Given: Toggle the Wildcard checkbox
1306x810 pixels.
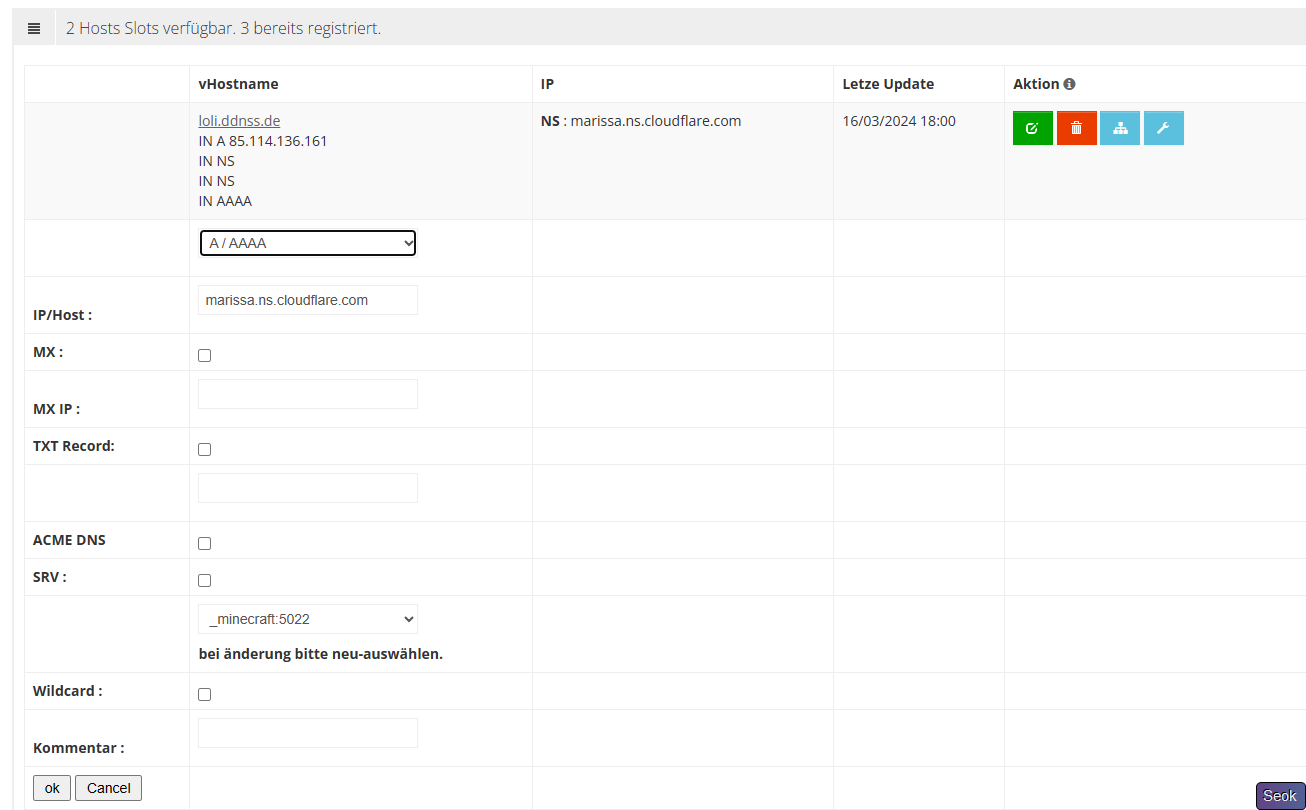Looking at the screenshot, I should click(x=205, y=694).
